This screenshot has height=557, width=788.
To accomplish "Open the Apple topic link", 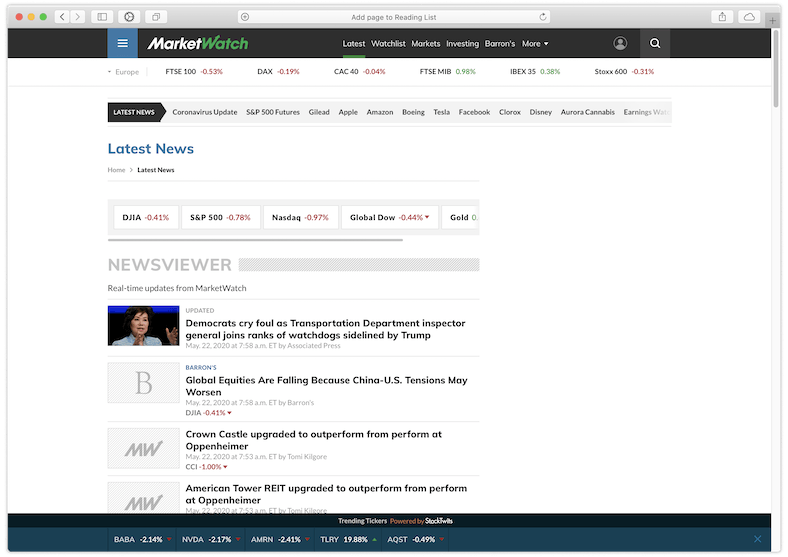I will [x=348, y=112].
